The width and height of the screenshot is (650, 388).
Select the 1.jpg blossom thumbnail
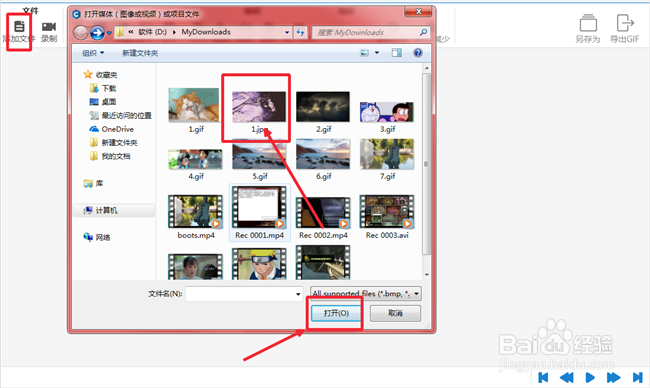click(x=259, y=107)
